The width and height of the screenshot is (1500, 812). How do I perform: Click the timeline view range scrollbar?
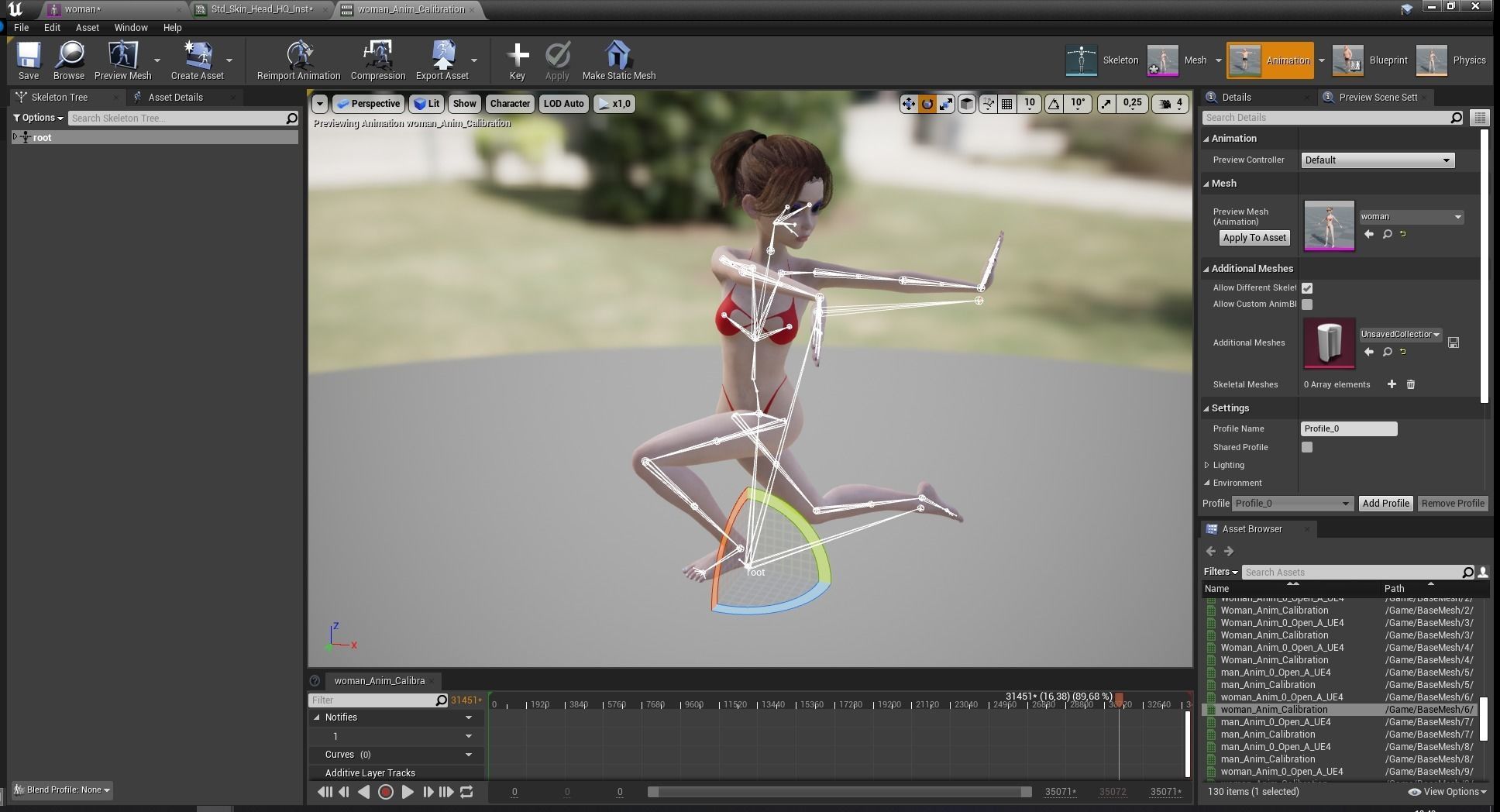(840, 792)
